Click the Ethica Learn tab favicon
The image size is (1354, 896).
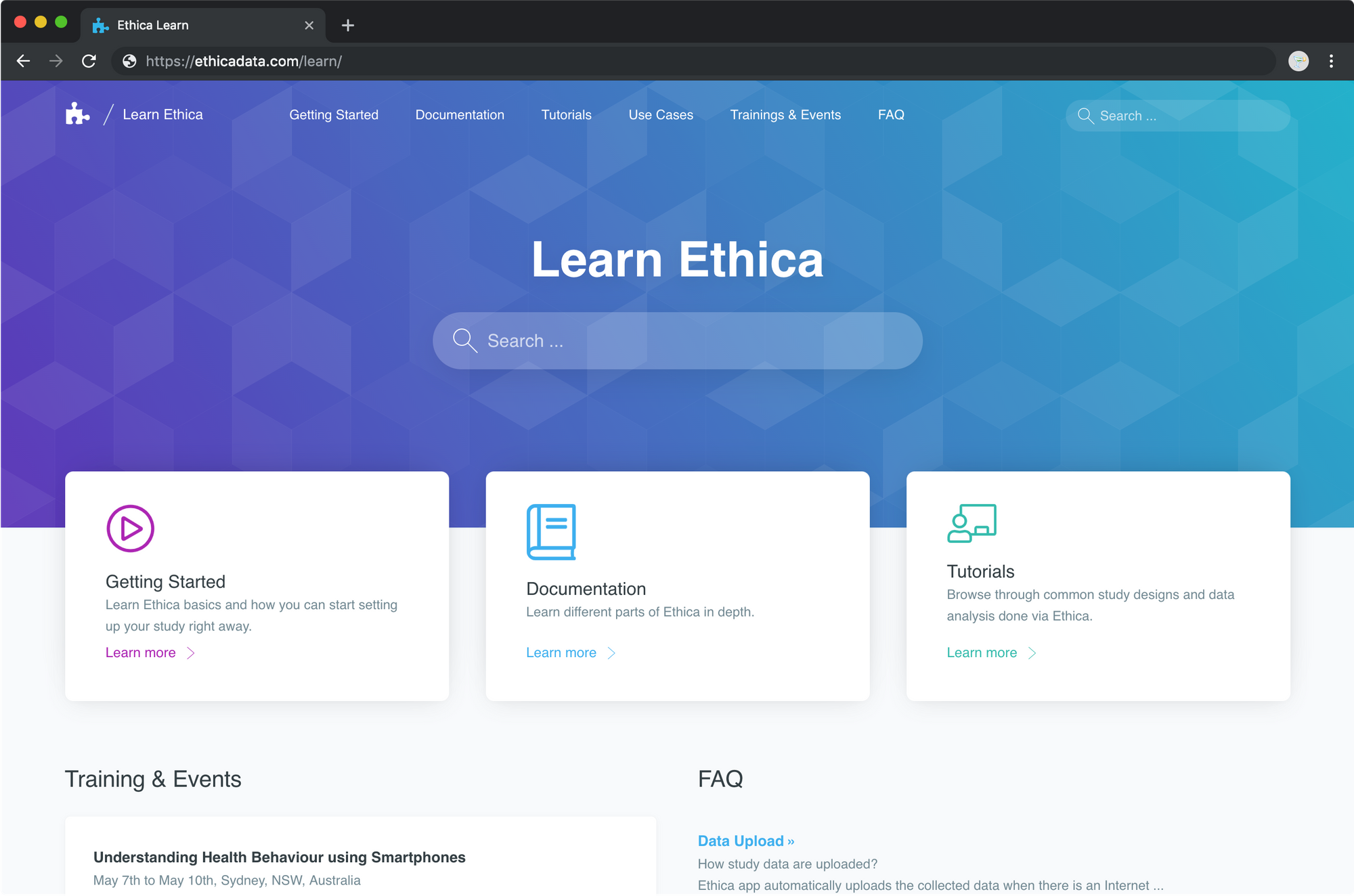(x=101, y=26)
